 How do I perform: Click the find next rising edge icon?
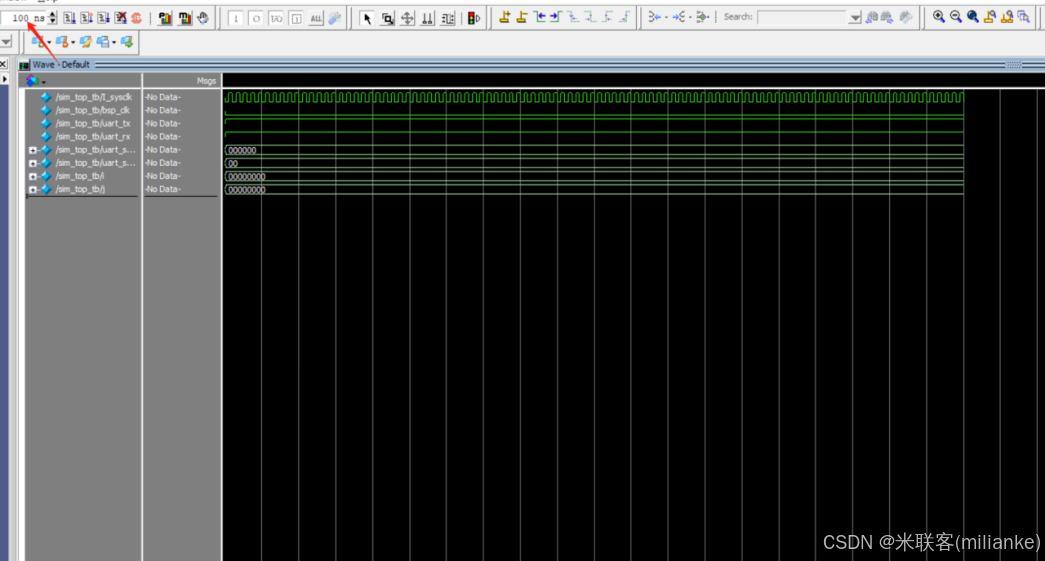pos(624,17)
